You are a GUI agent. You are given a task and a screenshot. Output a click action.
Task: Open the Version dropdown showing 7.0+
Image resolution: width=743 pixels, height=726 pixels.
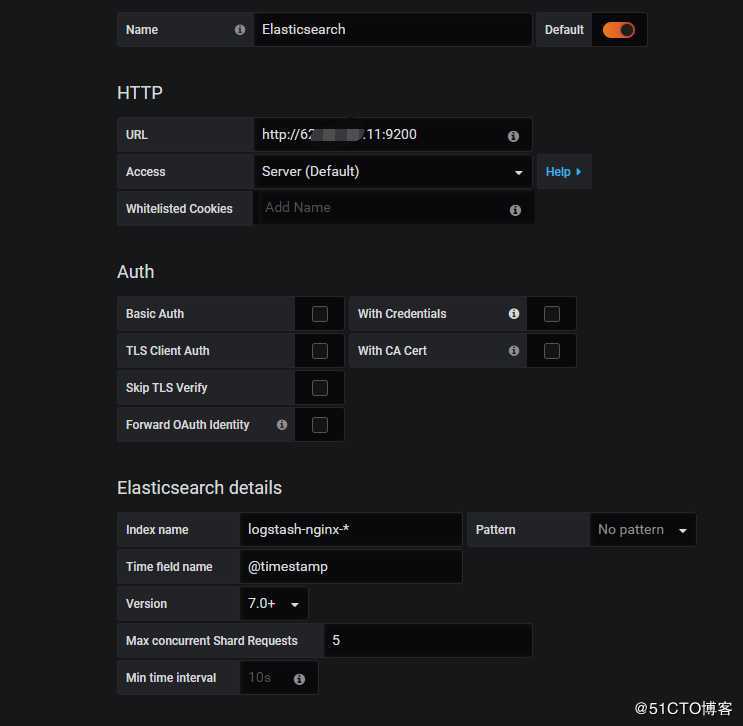(274, 603)
